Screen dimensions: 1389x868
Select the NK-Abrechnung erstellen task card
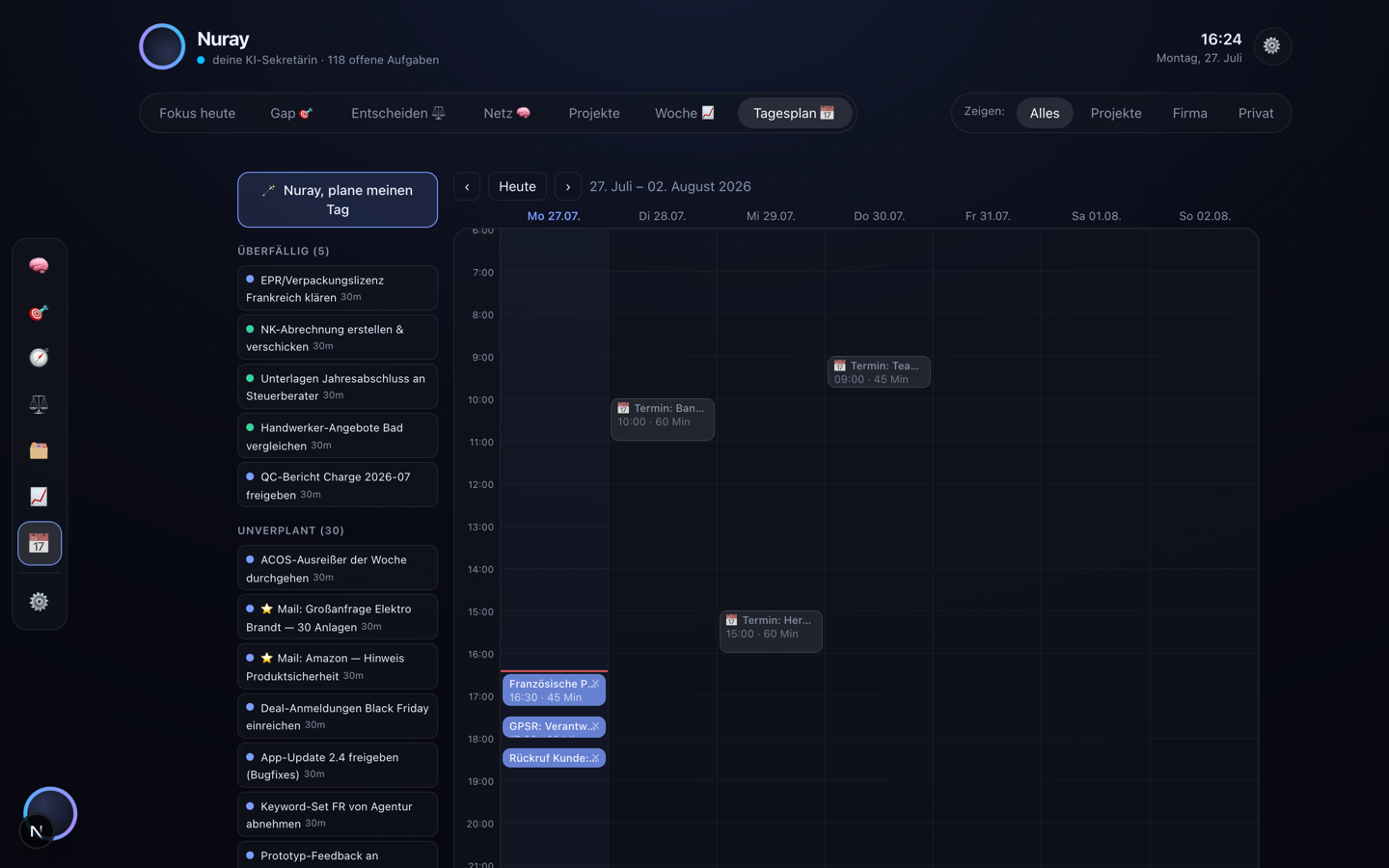pyautogui.click(x=338, y=338)
